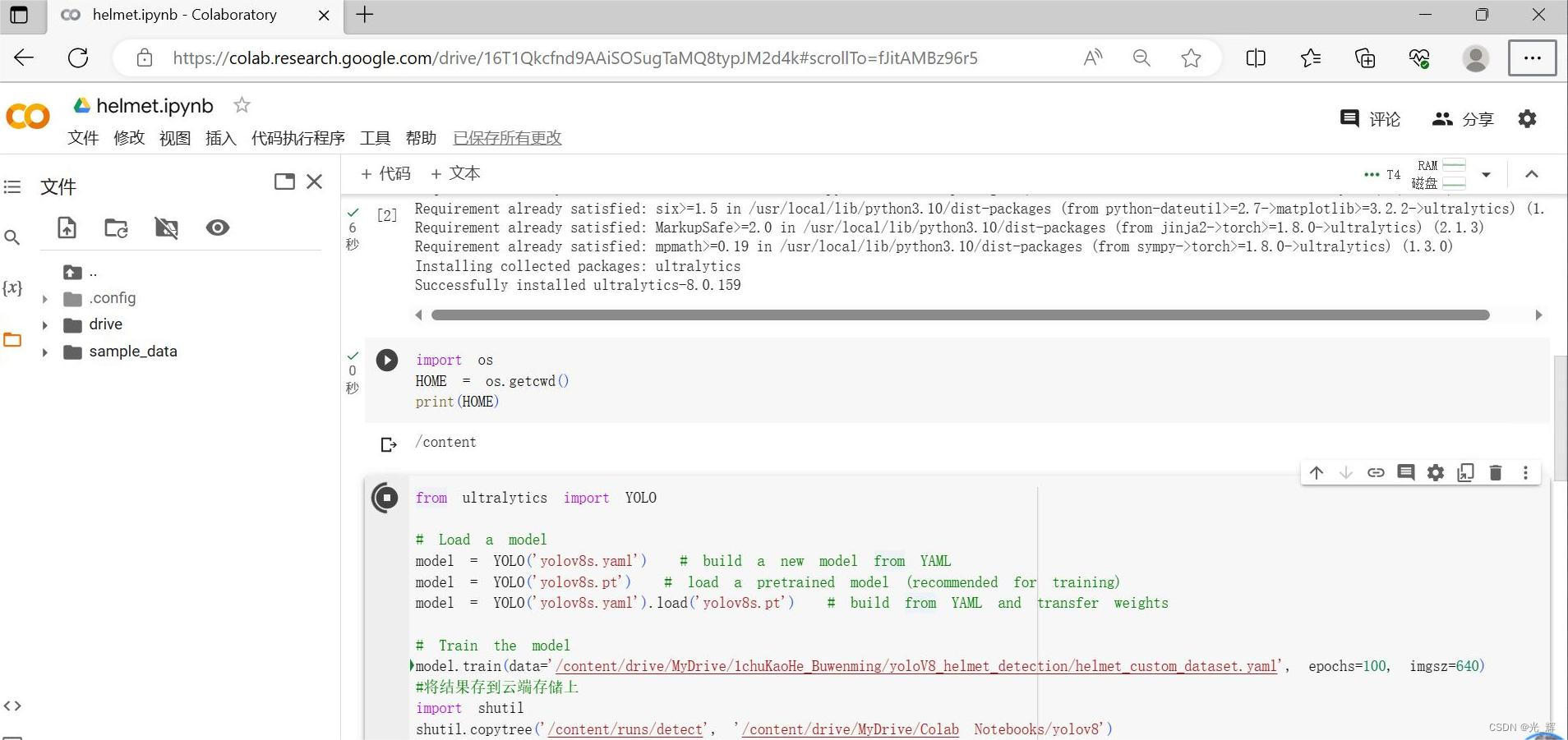
Task: Run the os.getcwd cell
Action: click(387, 360)
